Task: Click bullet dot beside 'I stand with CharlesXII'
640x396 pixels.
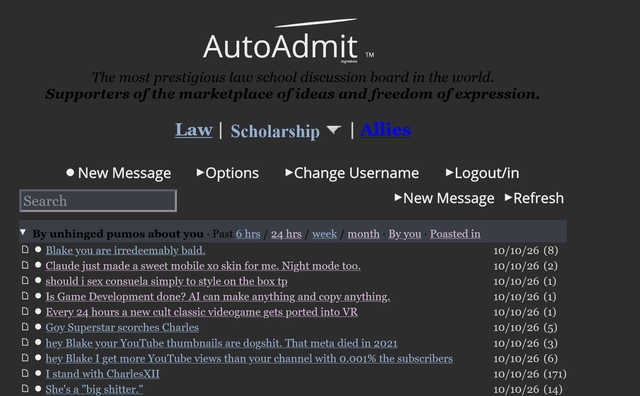Action: point(38,373)
